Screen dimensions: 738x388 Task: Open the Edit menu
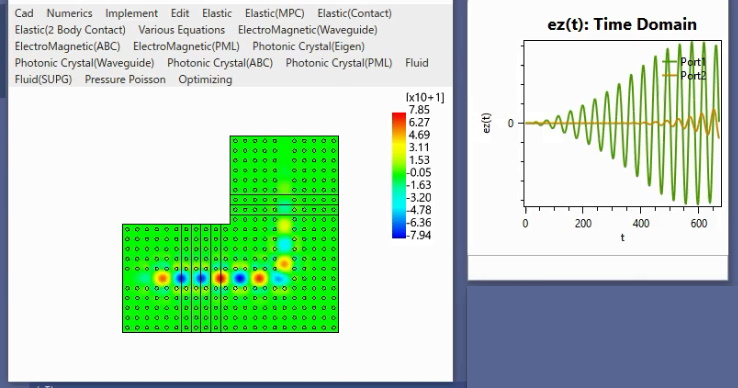click(x=180, y=13)
